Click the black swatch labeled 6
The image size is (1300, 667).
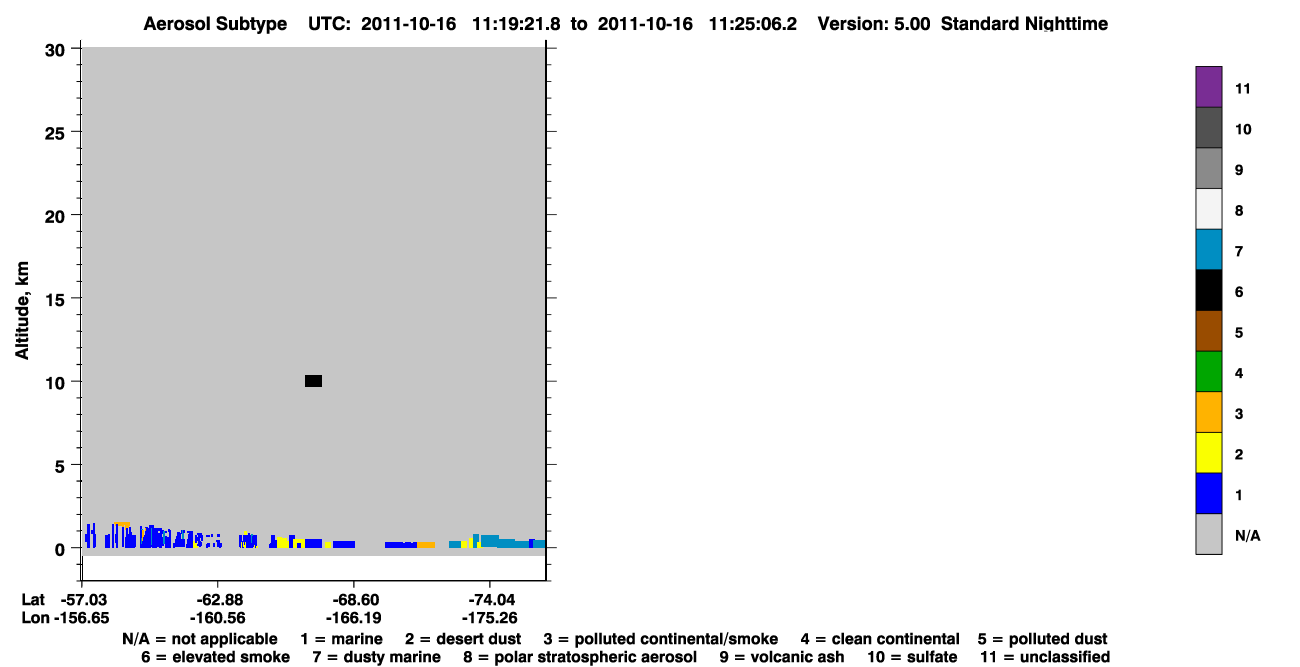pos(1208,291)
